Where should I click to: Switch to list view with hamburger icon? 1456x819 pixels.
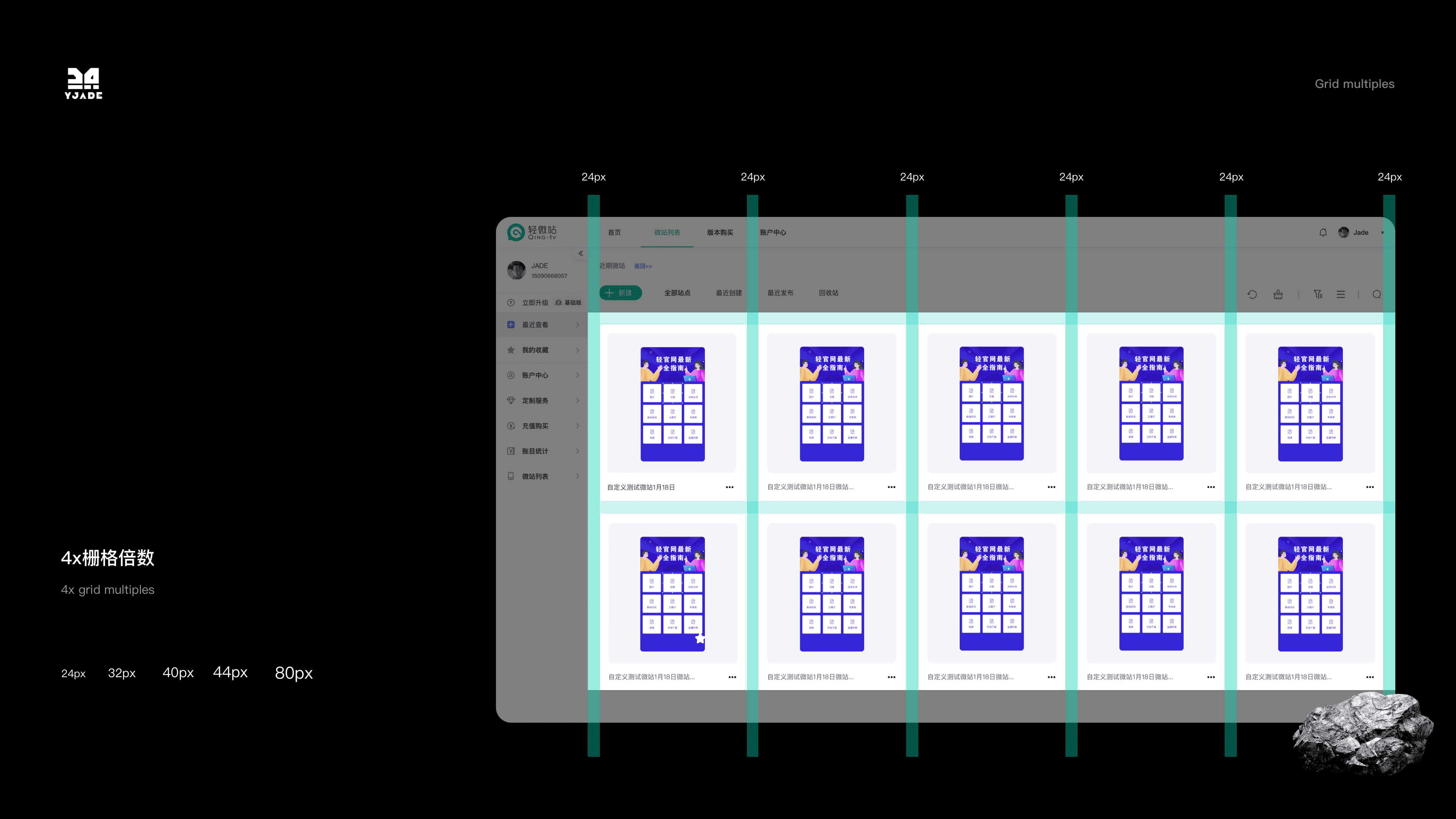click(x=1341, y=295)
